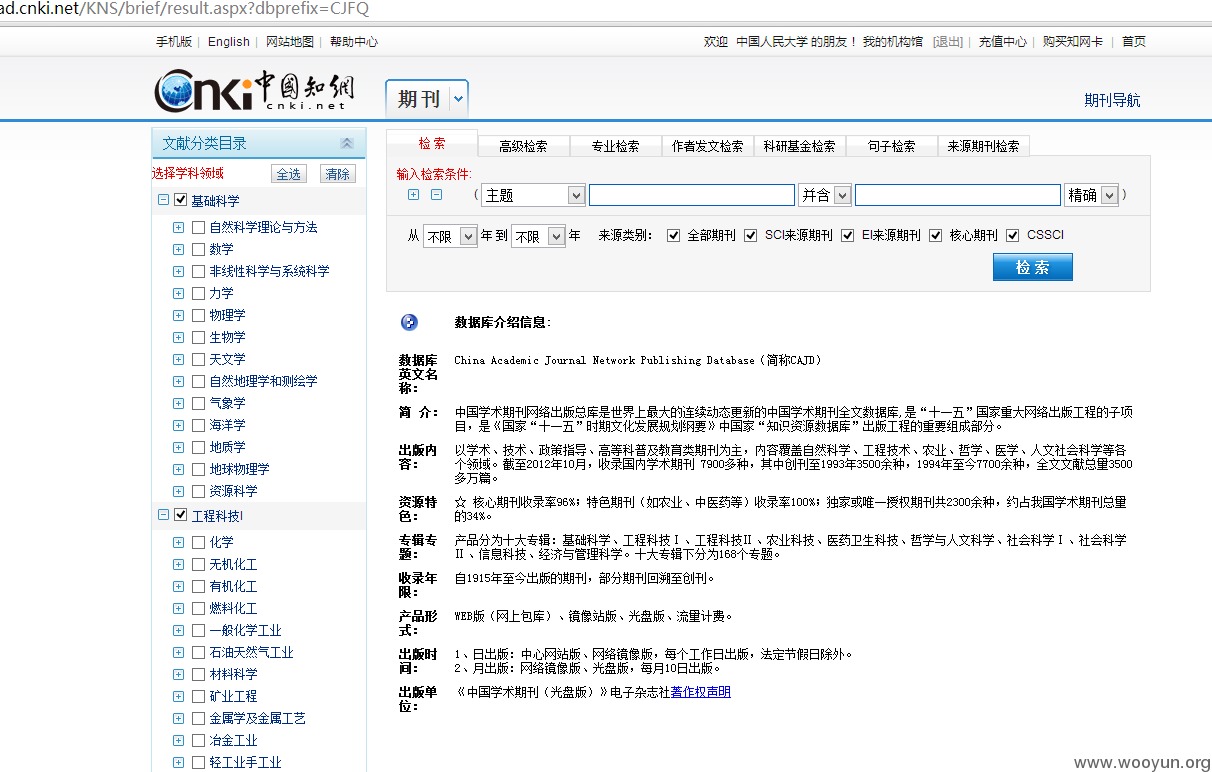The image size is (1212, 772).
Task: Check the 力学 checkbox
Action: tap(198, 293)
